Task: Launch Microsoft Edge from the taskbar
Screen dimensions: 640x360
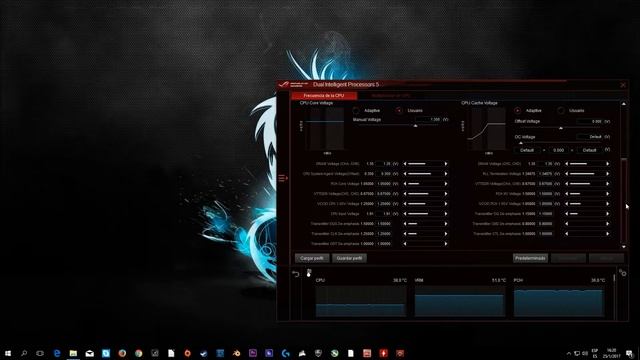Action: pyautogui.click(x=57, y=353)
